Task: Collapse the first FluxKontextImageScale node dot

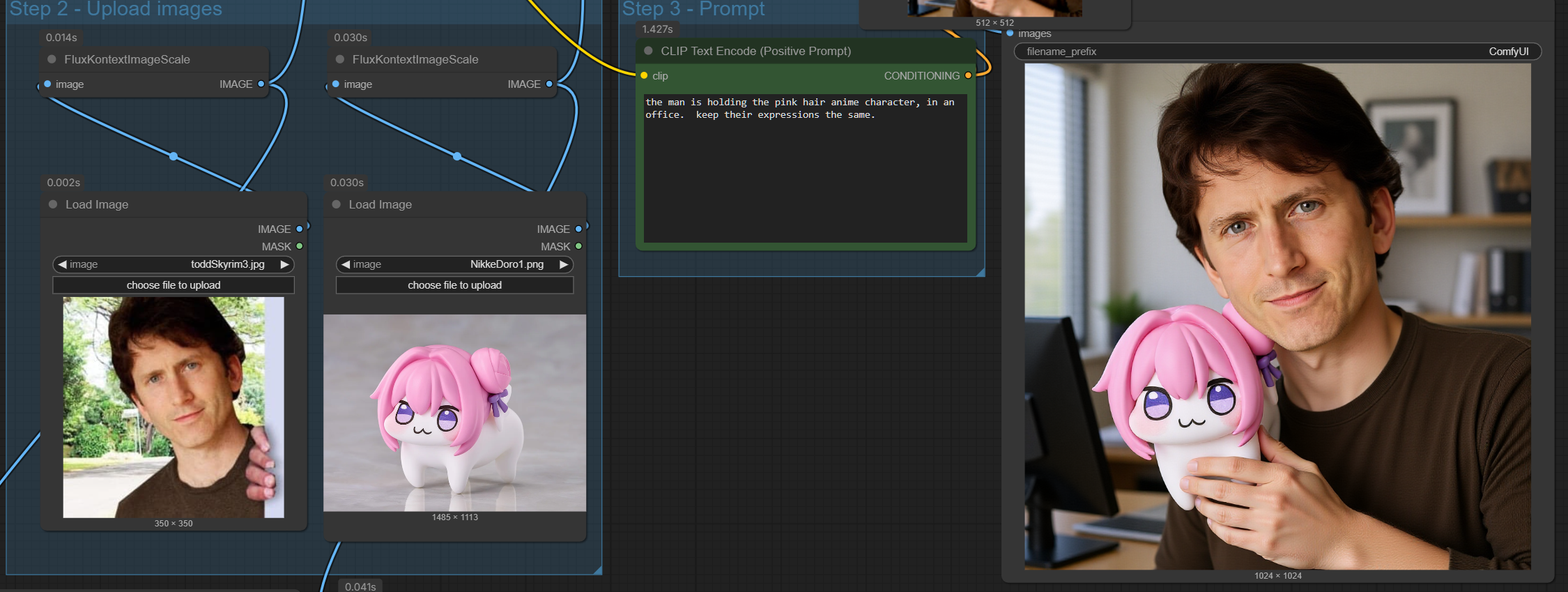Action: tap(52, 59)
